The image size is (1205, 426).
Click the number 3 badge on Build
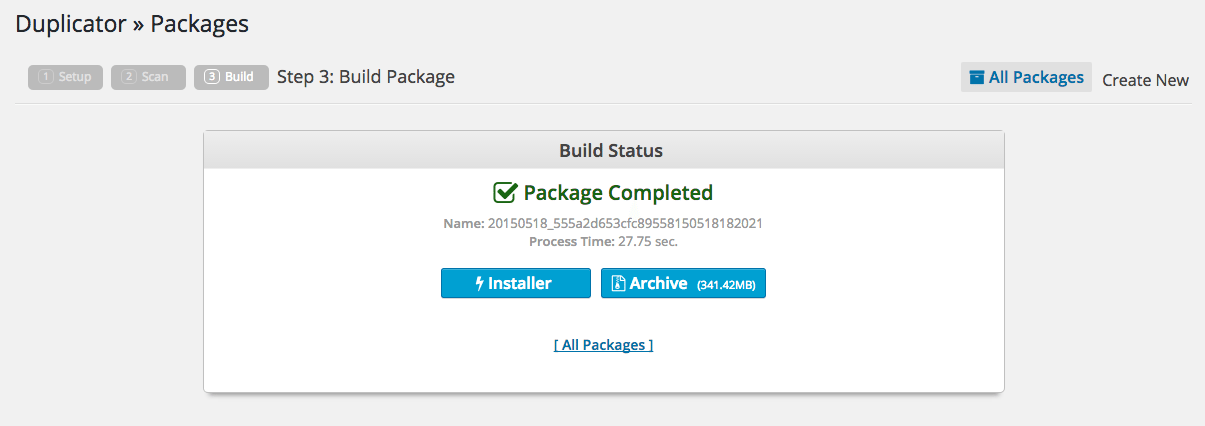[x=212, y=77]
